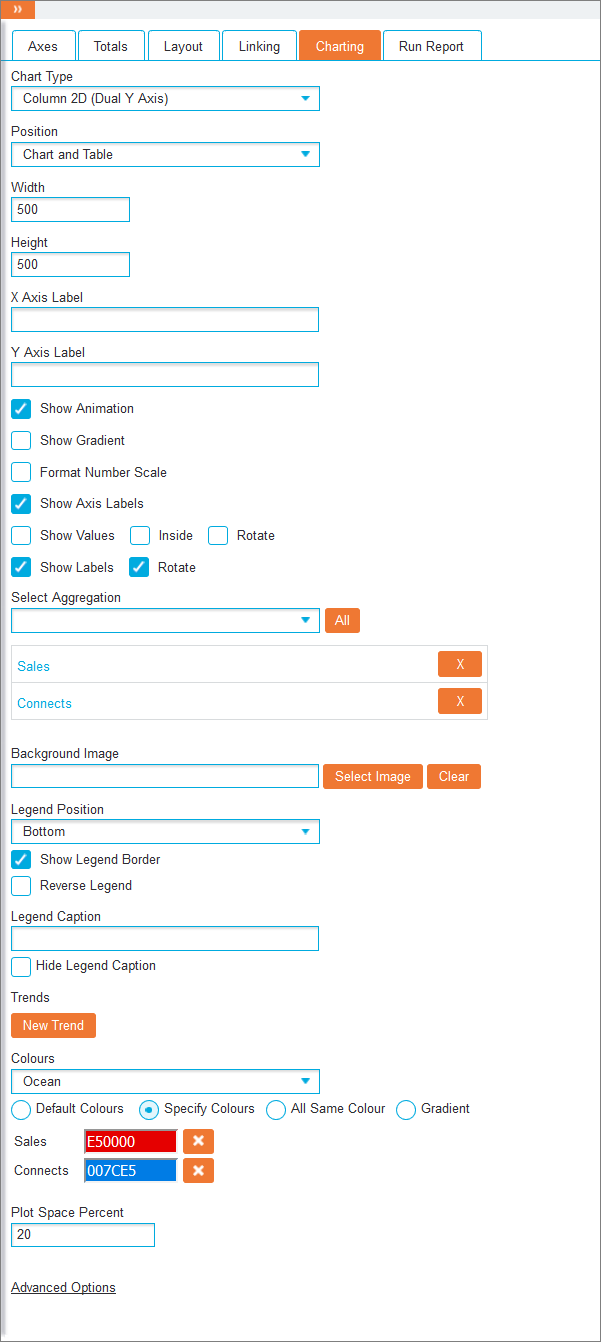
Task: Expand the Legend Position dropdown
Action: (x=165, y=832)
